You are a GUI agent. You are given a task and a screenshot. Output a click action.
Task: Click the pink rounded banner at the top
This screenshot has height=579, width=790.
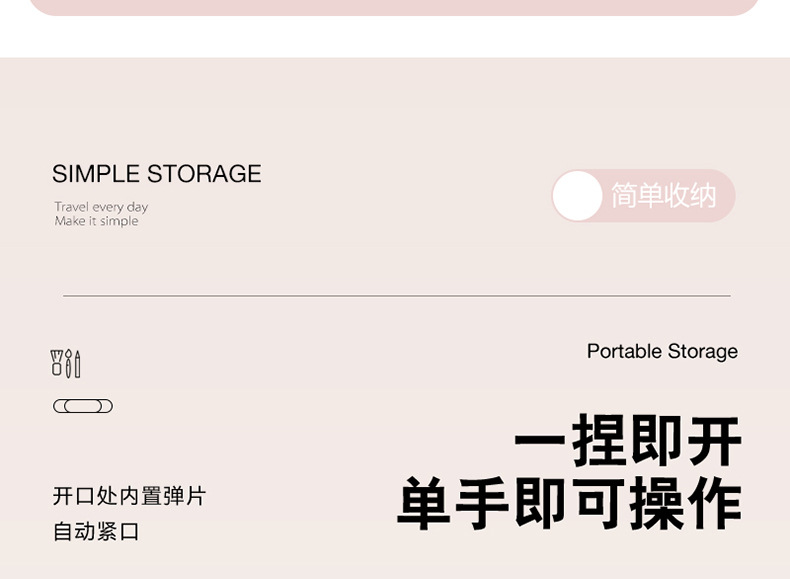tap(395, 7)
